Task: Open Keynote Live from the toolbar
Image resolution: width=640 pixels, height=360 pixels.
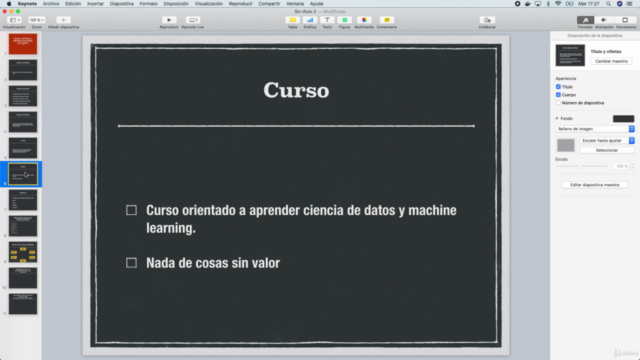Action: tap(193, 20)
